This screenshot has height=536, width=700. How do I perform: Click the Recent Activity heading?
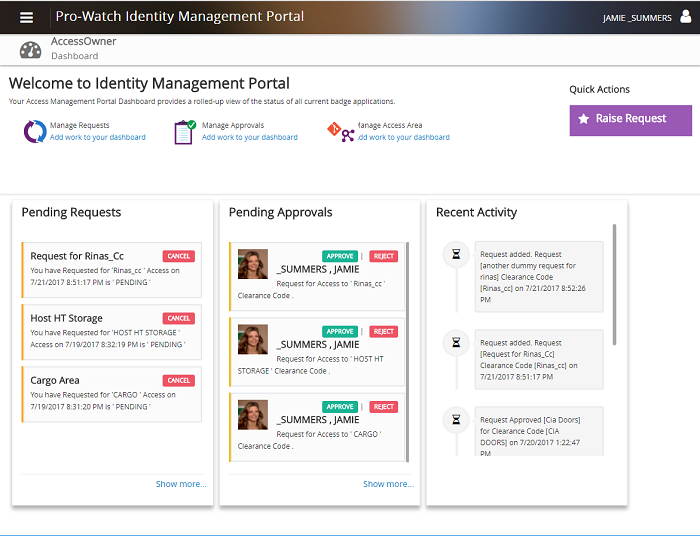point(476,212)
